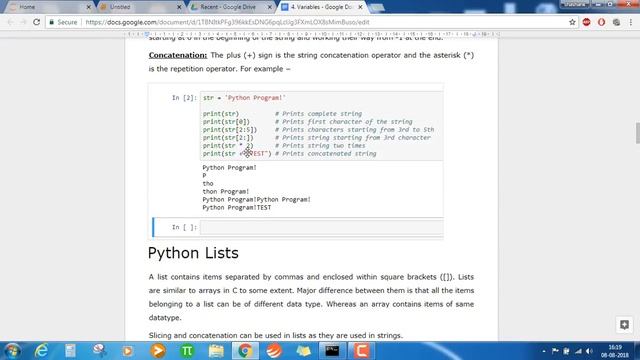This screenshot has height=360, width=640.
Task: Show hidden system tray icons arrow
Action: 544,351
